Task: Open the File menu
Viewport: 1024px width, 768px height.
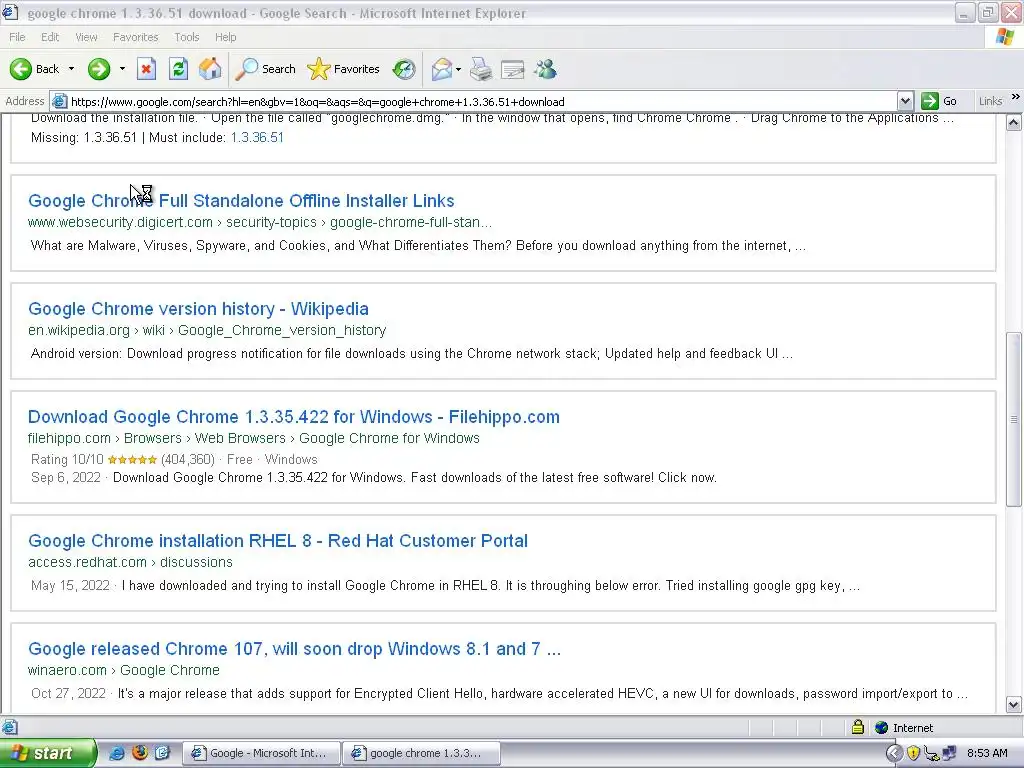Action: 17,37
